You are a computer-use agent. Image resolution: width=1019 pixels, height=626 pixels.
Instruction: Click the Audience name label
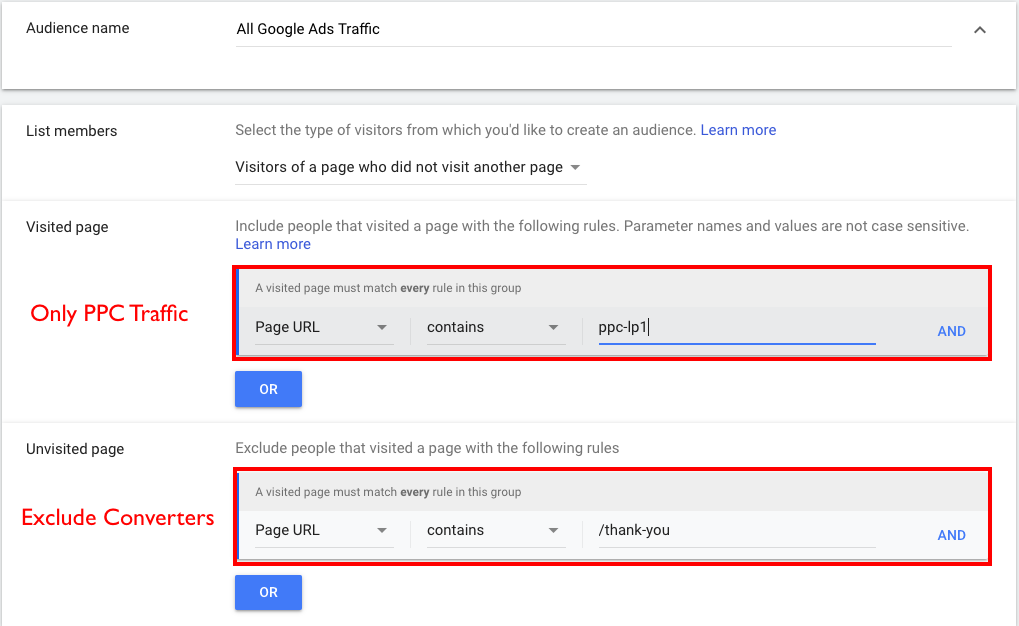[77, 28]
